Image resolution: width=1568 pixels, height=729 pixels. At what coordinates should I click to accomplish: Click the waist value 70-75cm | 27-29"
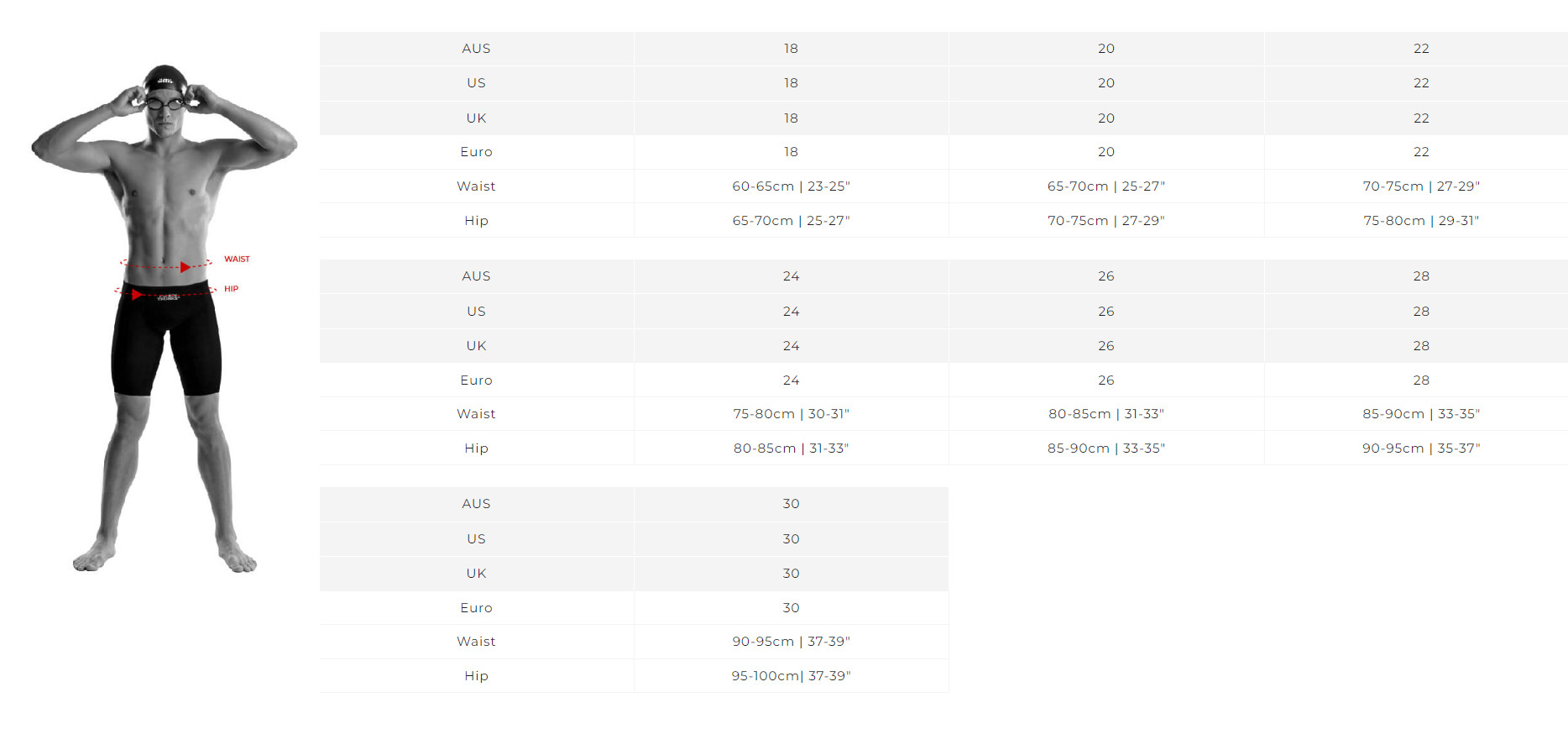(1420, 186)
